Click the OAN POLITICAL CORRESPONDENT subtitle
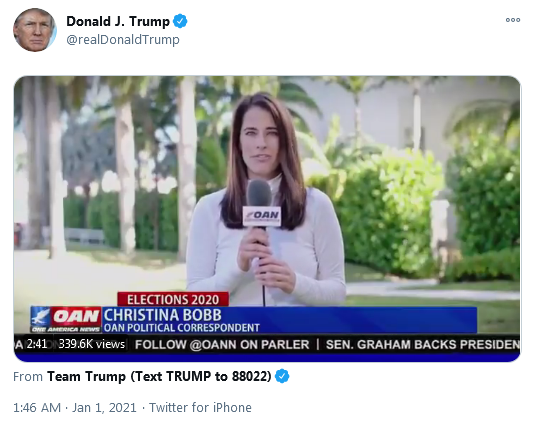The image size is (535, 428). 182,328
